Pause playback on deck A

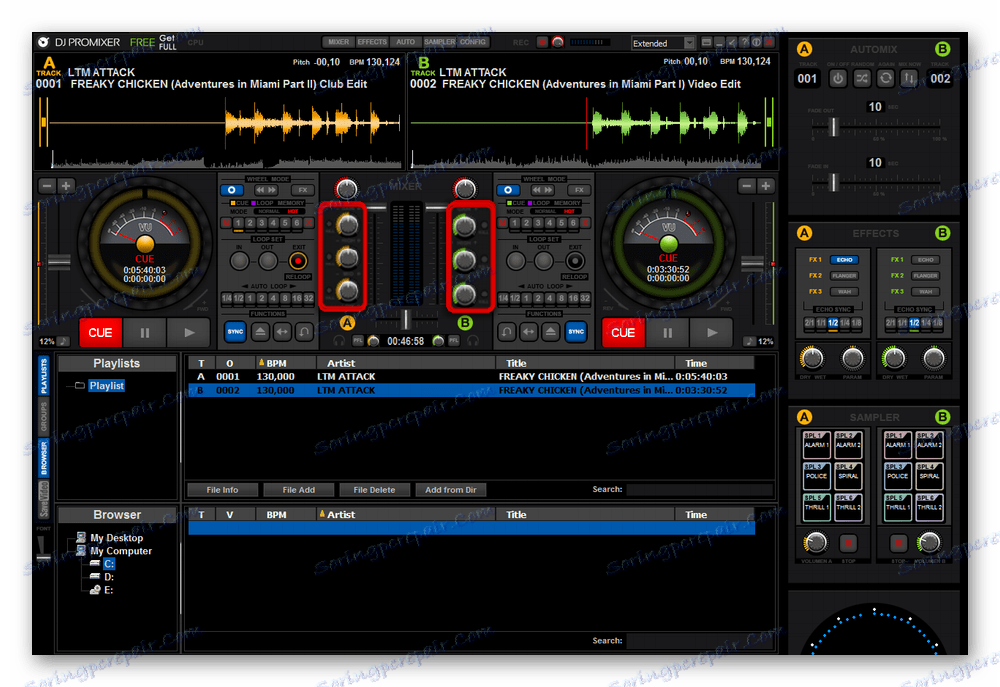145,332
